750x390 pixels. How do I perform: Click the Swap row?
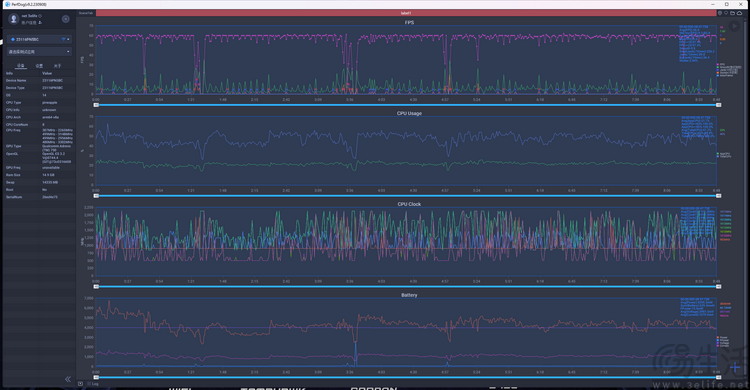coord(39,182)
